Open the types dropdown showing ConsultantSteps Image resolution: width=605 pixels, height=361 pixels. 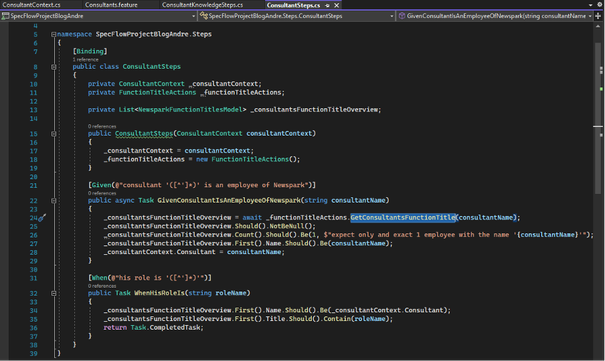point(296,16)
